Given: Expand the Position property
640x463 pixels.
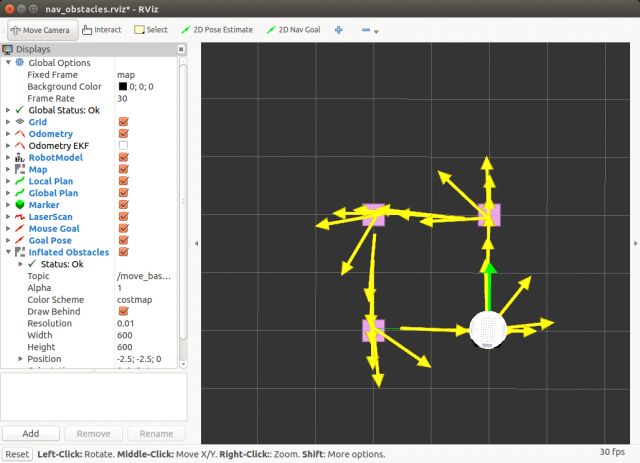Looking at the screenshot, I should coord(20,359).
